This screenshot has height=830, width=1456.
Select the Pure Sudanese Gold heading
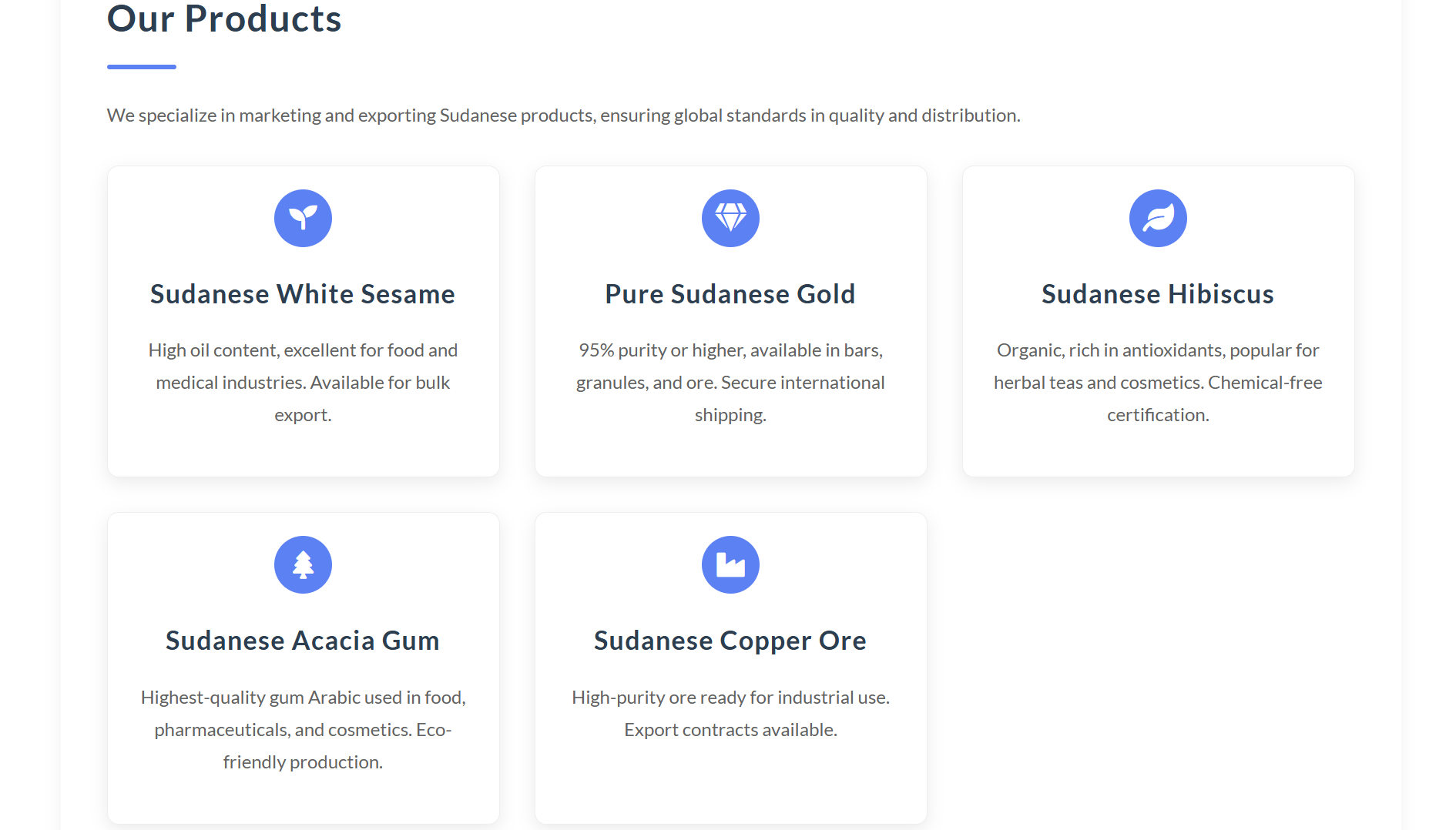(x=730, y=294)
